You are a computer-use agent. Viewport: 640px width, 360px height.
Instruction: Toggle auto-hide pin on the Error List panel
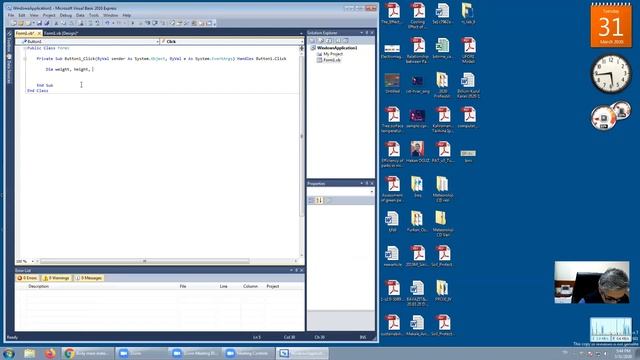coord(296,270)
